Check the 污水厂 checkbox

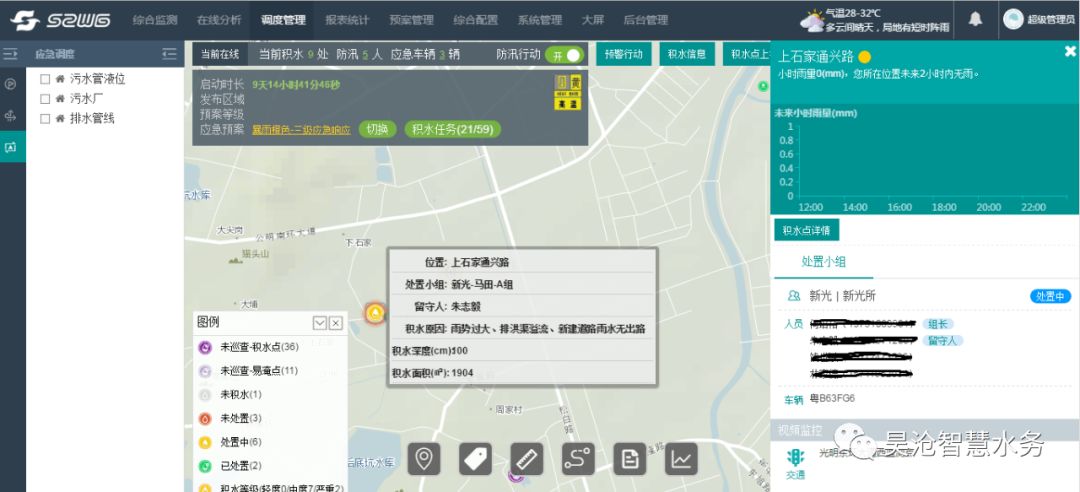point(45,99)
